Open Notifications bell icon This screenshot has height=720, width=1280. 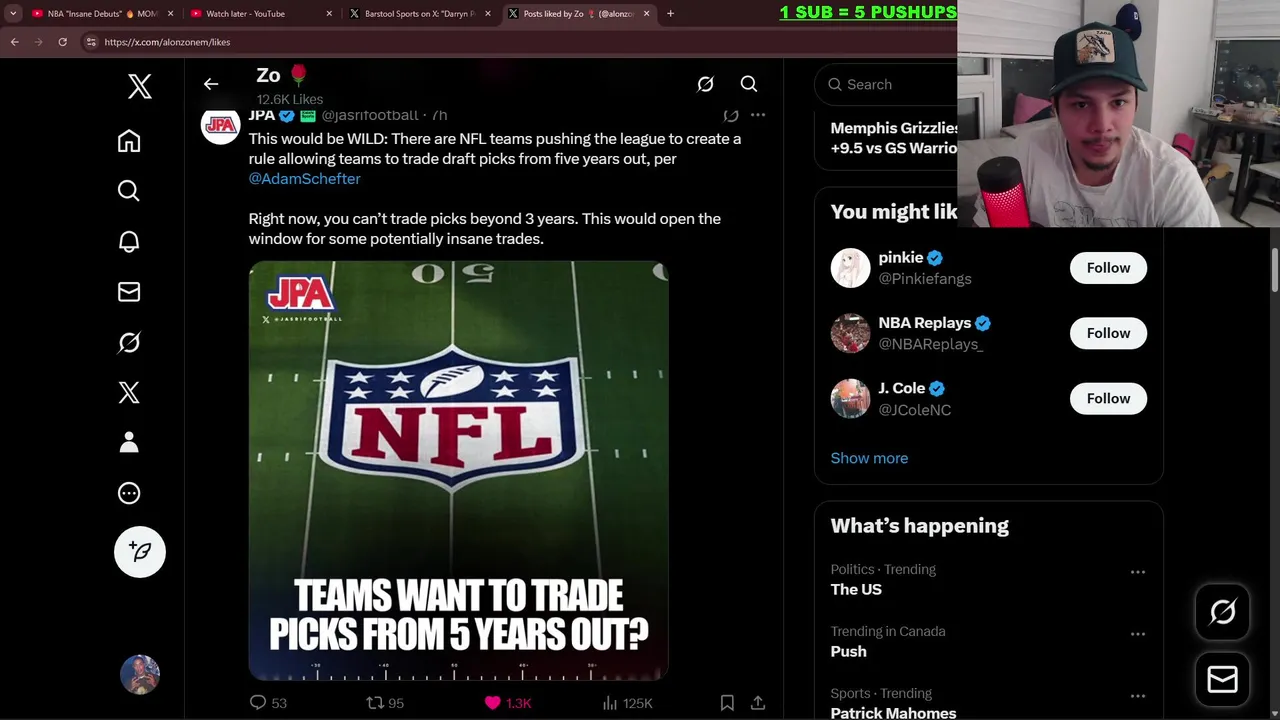pyautogui.click(x=129, y=241)
